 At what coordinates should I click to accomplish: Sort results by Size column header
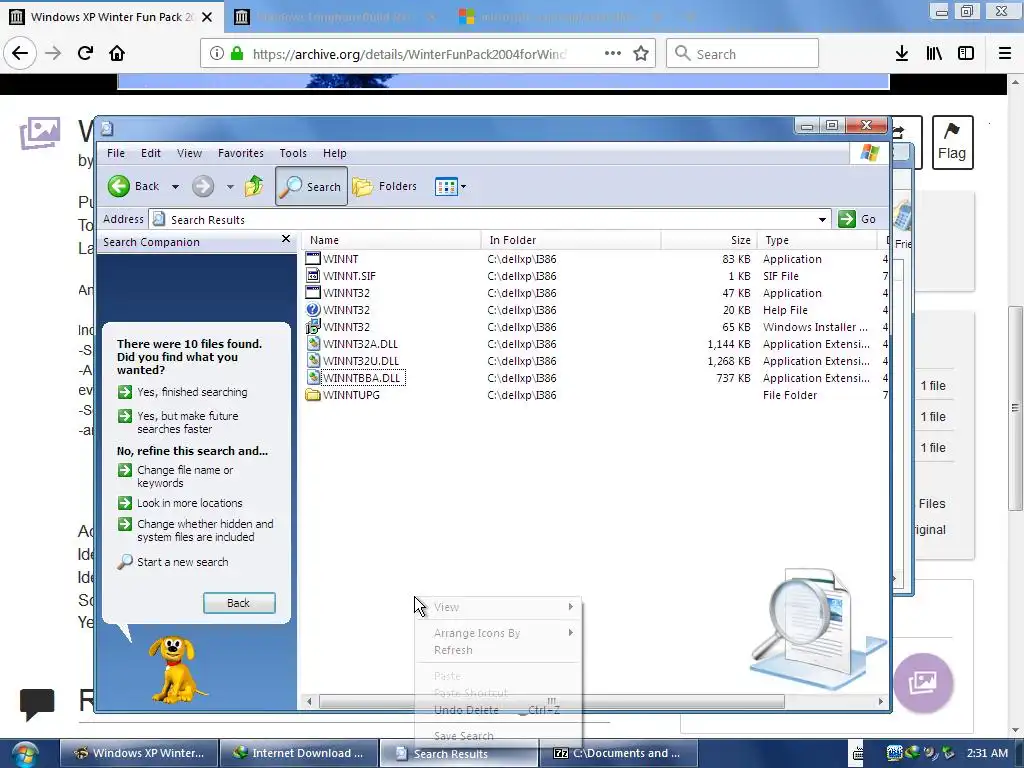click(x=710, y=240)
